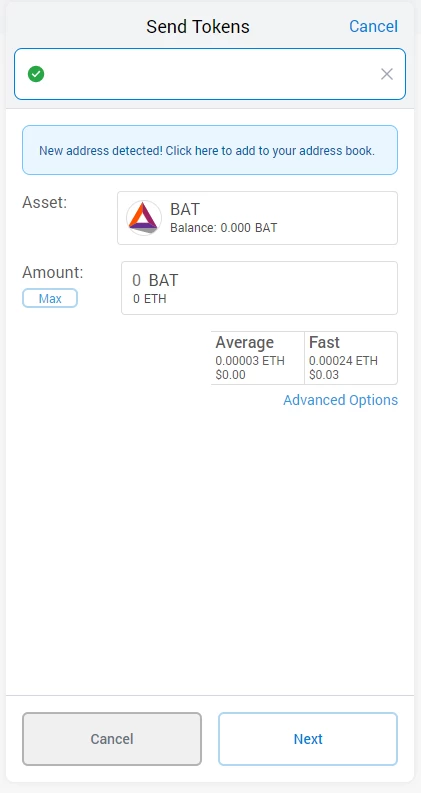This screenshot has width=421, height=793.
Task: Focus the 0 BAT amount field
Action: point(259,288)
